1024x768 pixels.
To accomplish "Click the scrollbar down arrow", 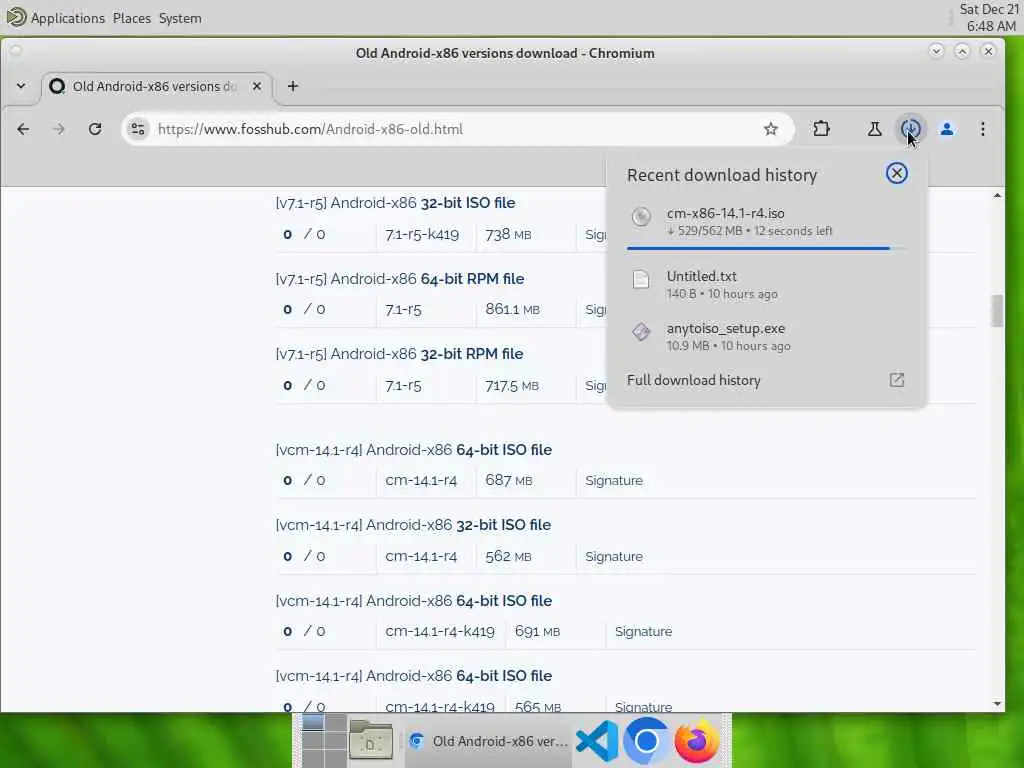I will [997, 704].
